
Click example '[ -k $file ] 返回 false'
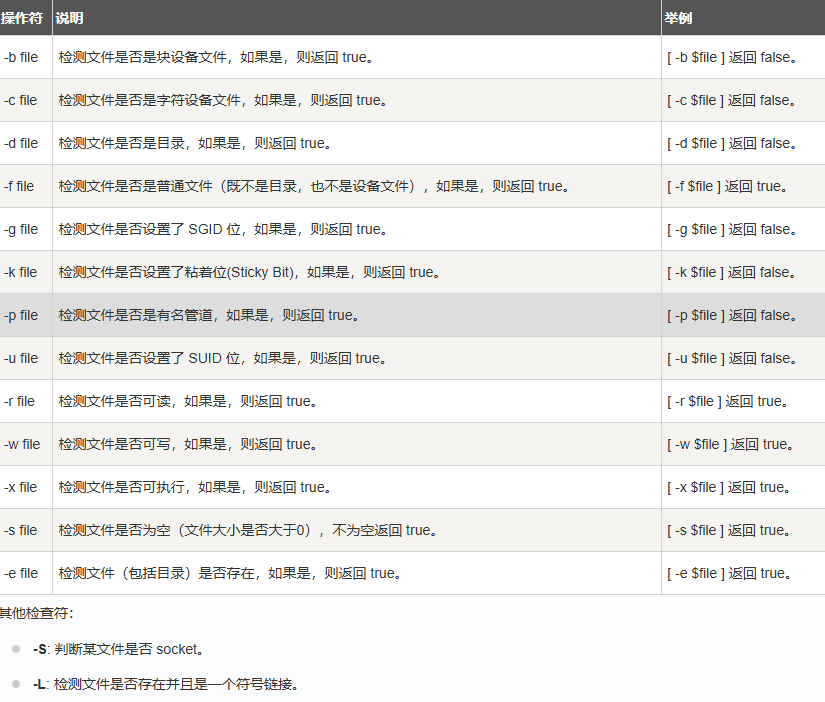(x=733, y=272)
